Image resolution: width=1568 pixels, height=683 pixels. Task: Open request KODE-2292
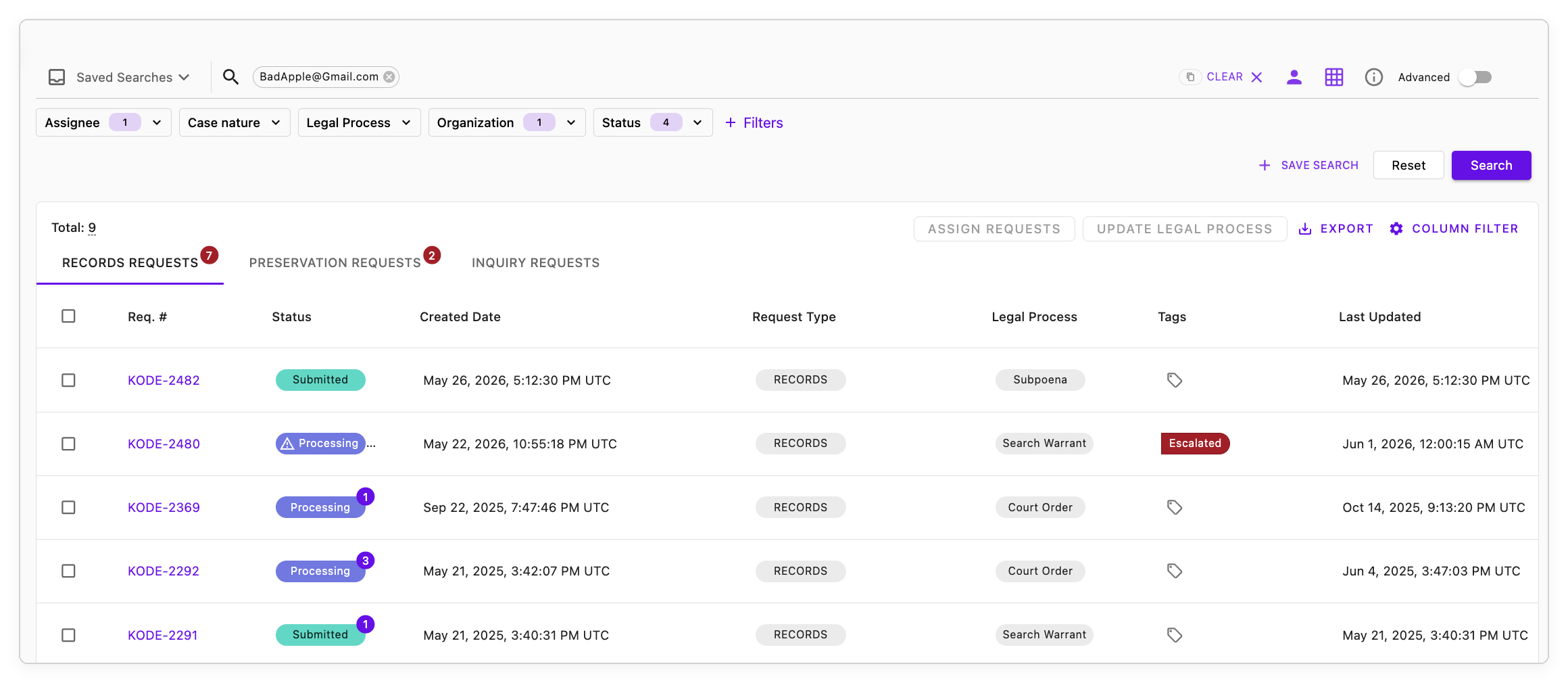click(x=164, y=571)
